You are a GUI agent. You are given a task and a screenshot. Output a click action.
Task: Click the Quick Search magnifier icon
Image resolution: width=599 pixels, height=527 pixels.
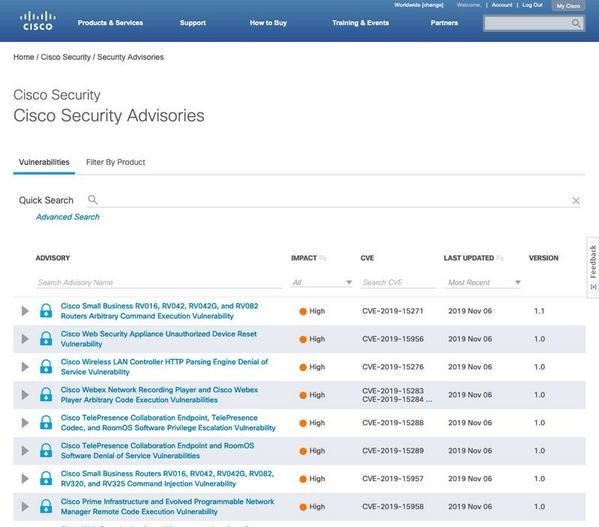[93, 200]
